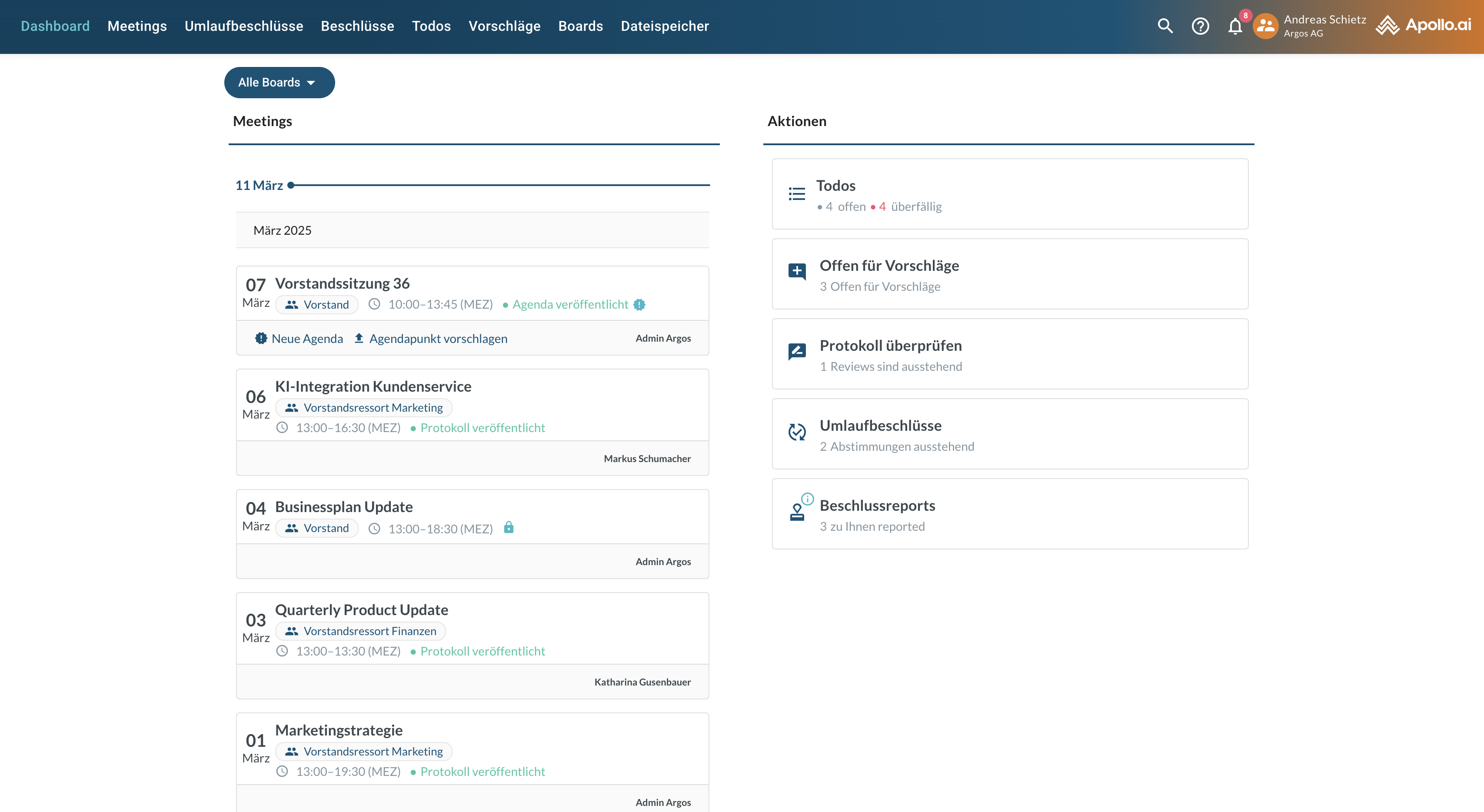This screenshot has width=1484, height=812.
Task: Open the notifications bell
Action: (x=1234, y=27)
